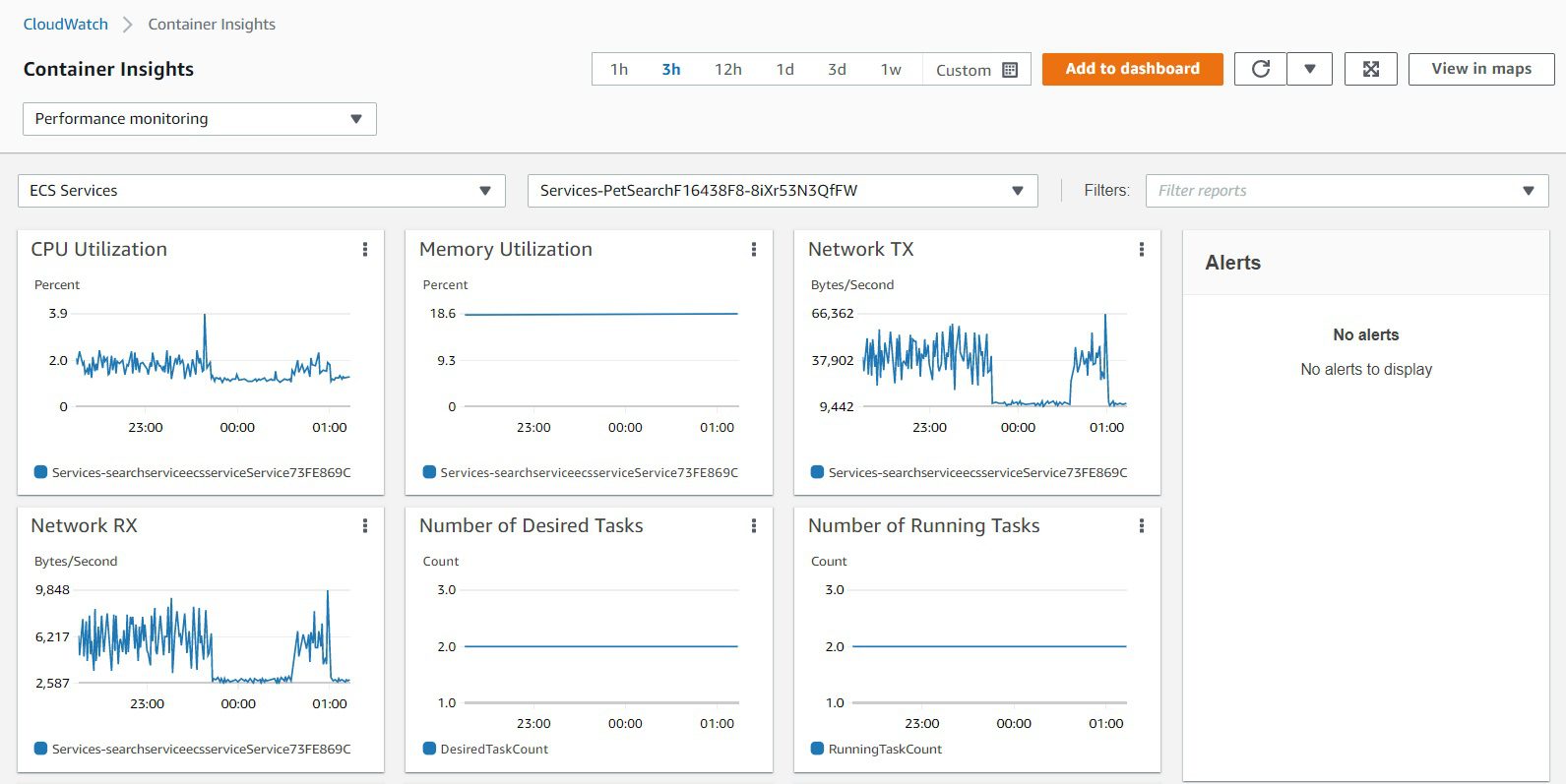
Task: Open Number of Running Tasks options menu
Action: coord(1142,526)
